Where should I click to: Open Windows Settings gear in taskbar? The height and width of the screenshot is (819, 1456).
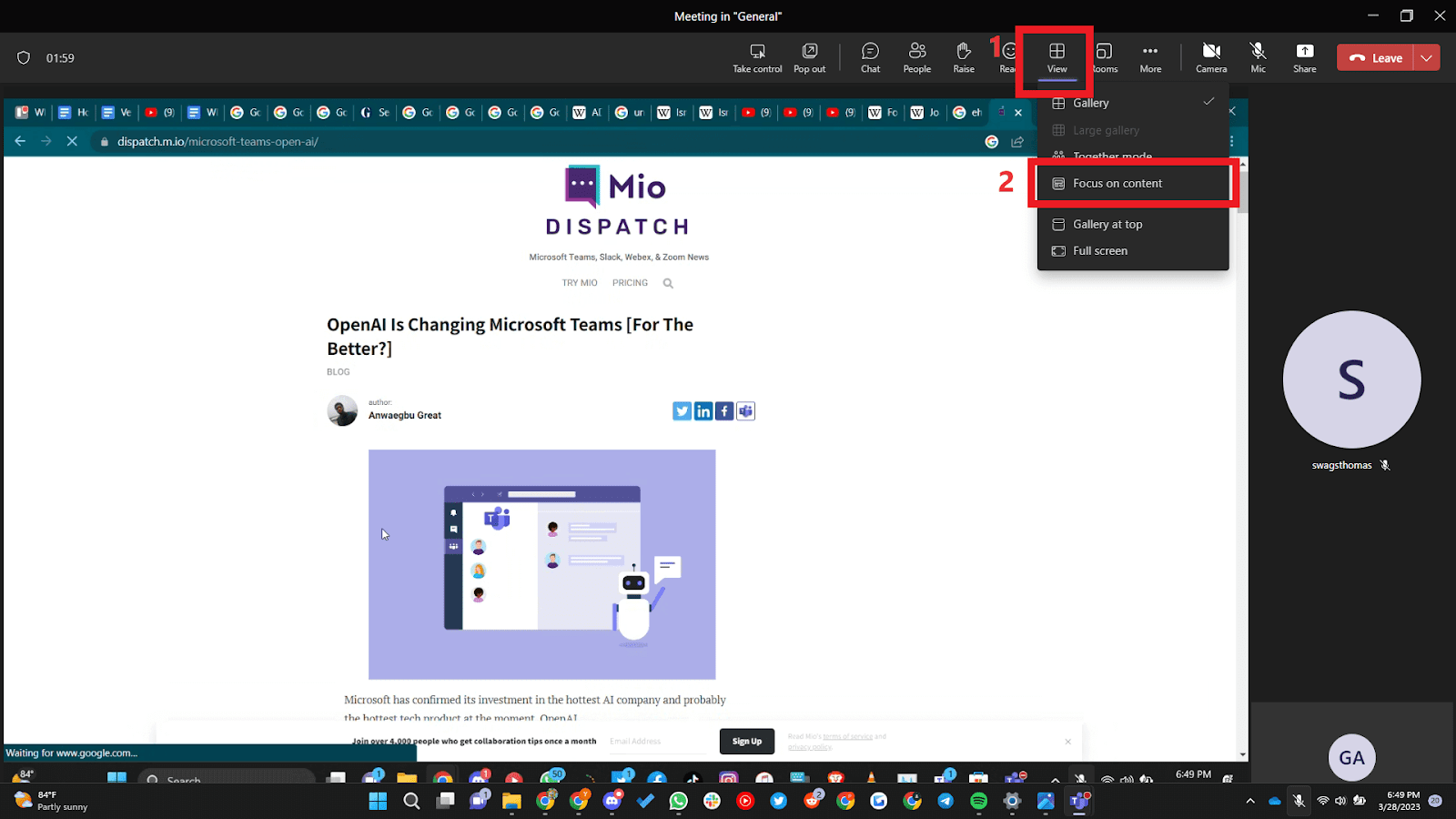(x=1012, y=801)
